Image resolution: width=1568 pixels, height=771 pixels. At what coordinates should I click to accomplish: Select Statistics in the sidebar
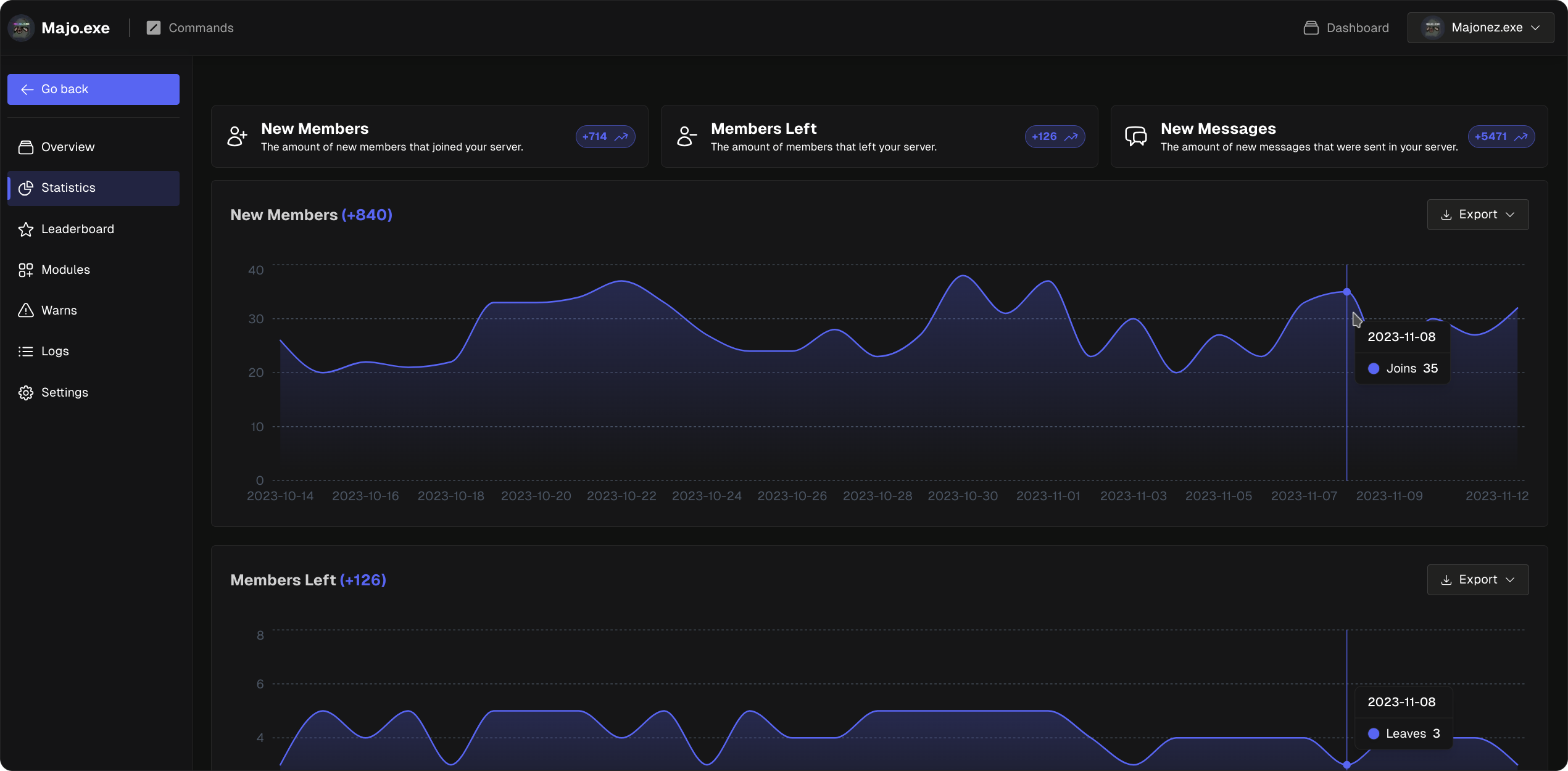[68, 188]
